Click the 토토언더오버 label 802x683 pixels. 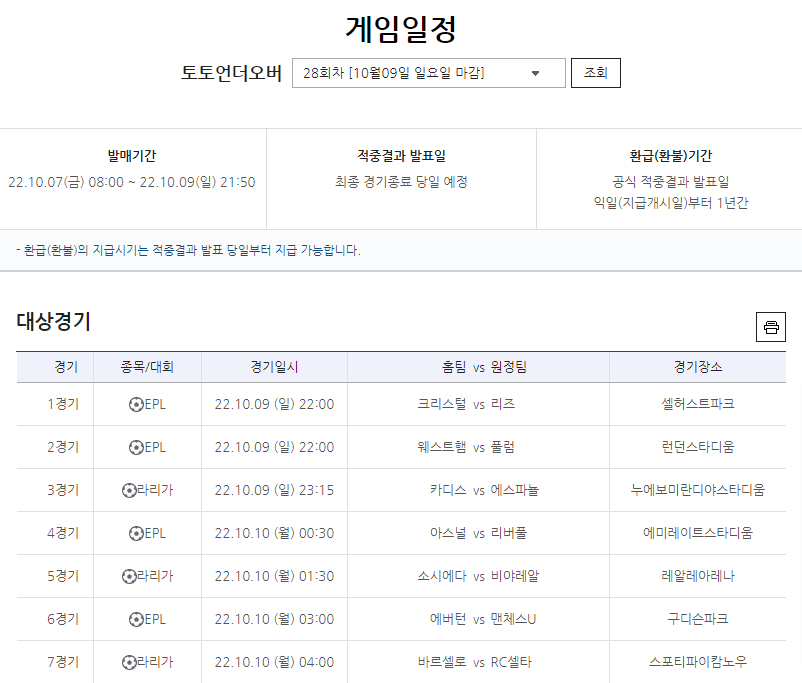(x=231, y=73)
